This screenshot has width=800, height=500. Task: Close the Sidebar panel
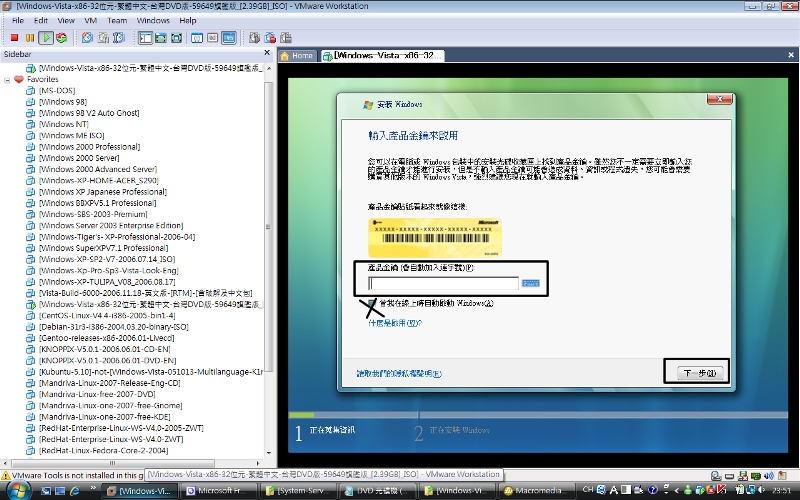pos(267,53)
